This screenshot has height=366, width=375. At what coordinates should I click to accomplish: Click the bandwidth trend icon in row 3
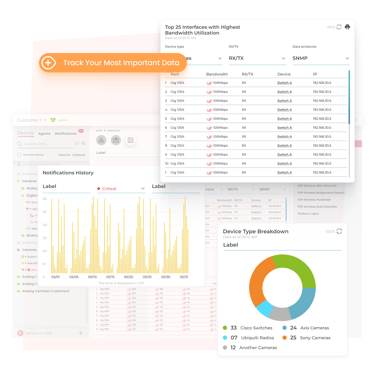pyautogui.click(x=209, y=101)
